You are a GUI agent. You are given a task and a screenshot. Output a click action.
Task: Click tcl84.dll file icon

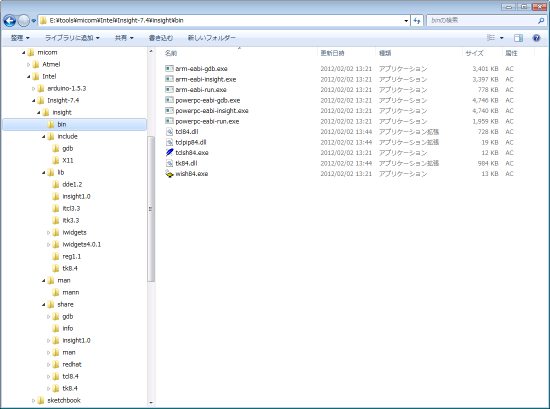coord(169,132)
